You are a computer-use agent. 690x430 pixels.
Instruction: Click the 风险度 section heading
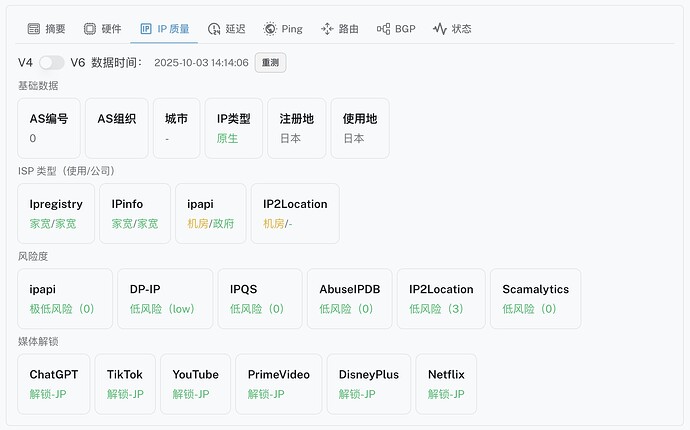point(33,256)
